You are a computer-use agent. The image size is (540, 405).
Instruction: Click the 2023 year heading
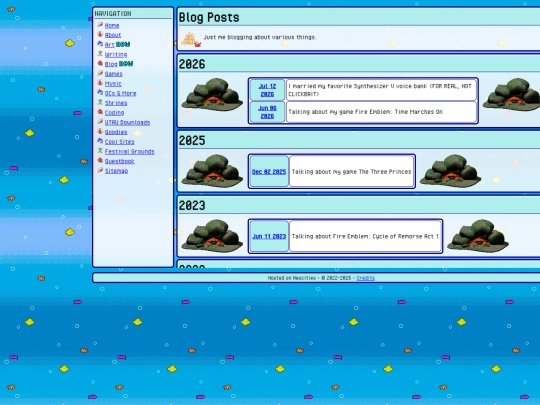tap(192, 206)
